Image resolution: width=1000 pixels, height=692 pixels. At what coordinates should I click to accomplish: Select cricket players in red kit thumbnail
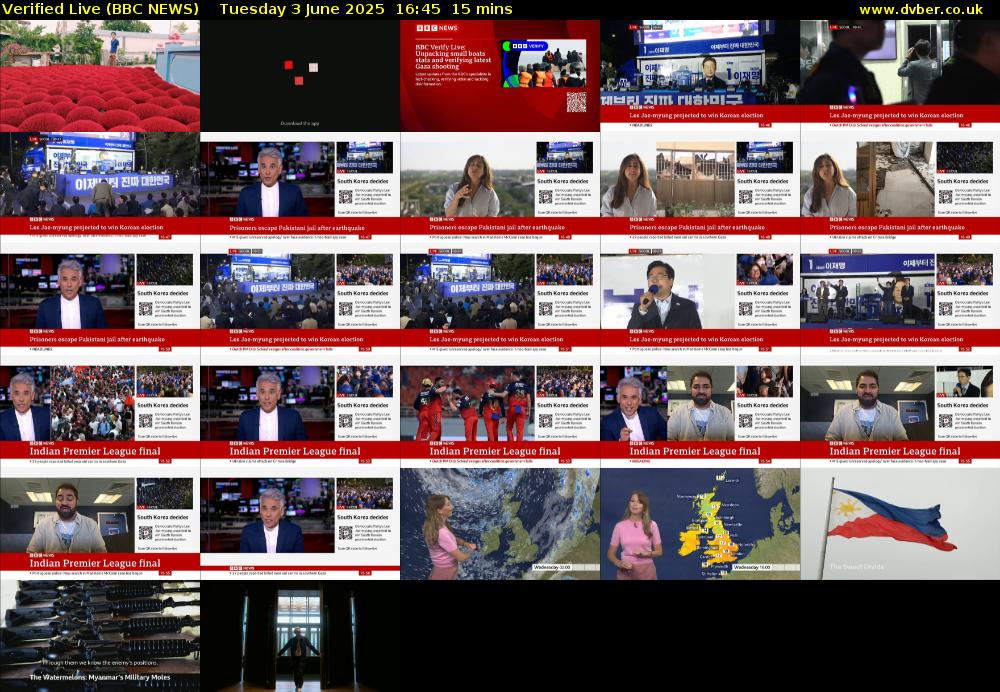[x=500, y=412]
